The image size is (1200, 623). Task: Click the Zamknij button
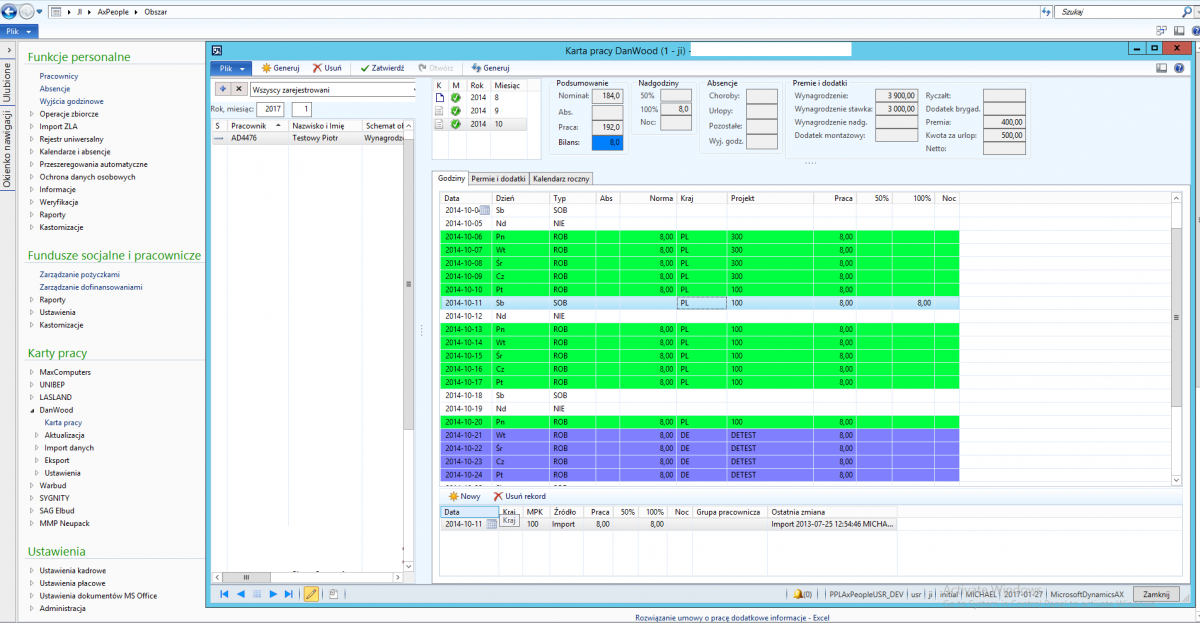pos(1156,594)
